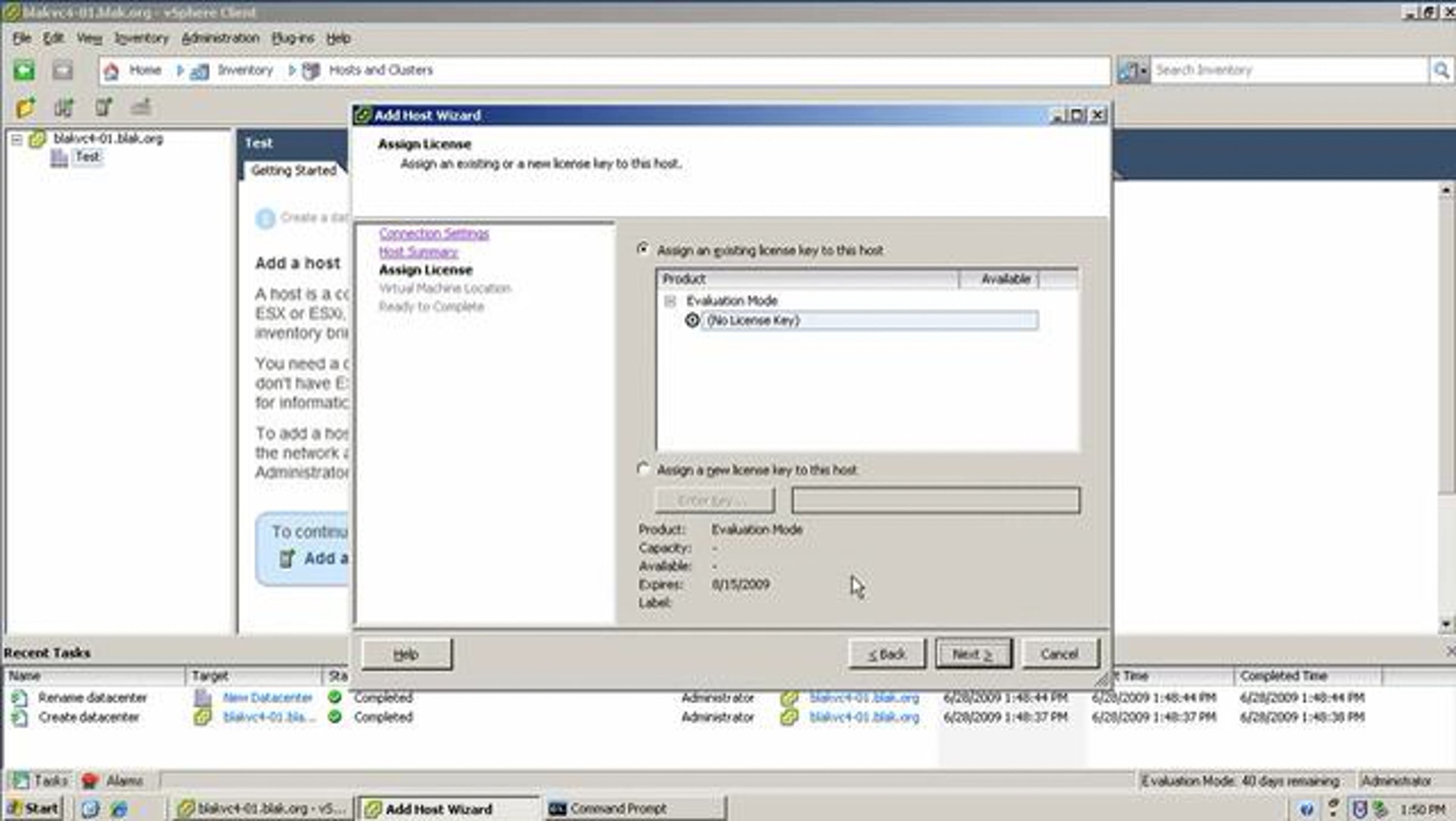This screenshot has height=821, width=1456.
Task: Click the greyed-out fourth inventory toolbar icon
Action: 141,107
